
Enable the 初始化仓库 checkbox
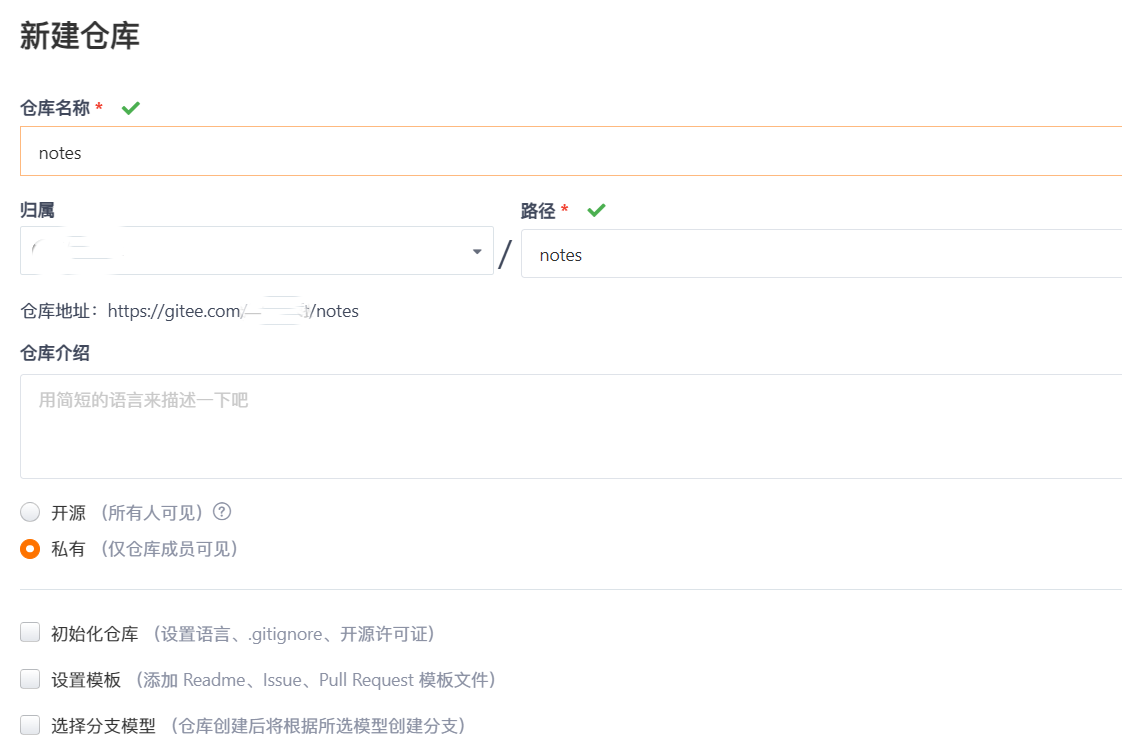29,631
